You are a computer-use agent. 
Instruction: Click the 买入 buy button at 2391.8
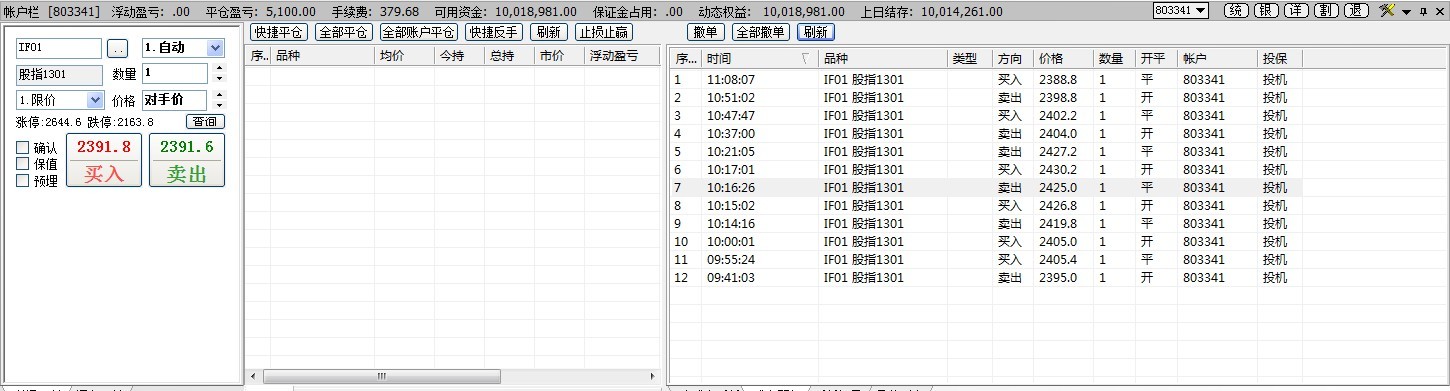tap(104, 160)
